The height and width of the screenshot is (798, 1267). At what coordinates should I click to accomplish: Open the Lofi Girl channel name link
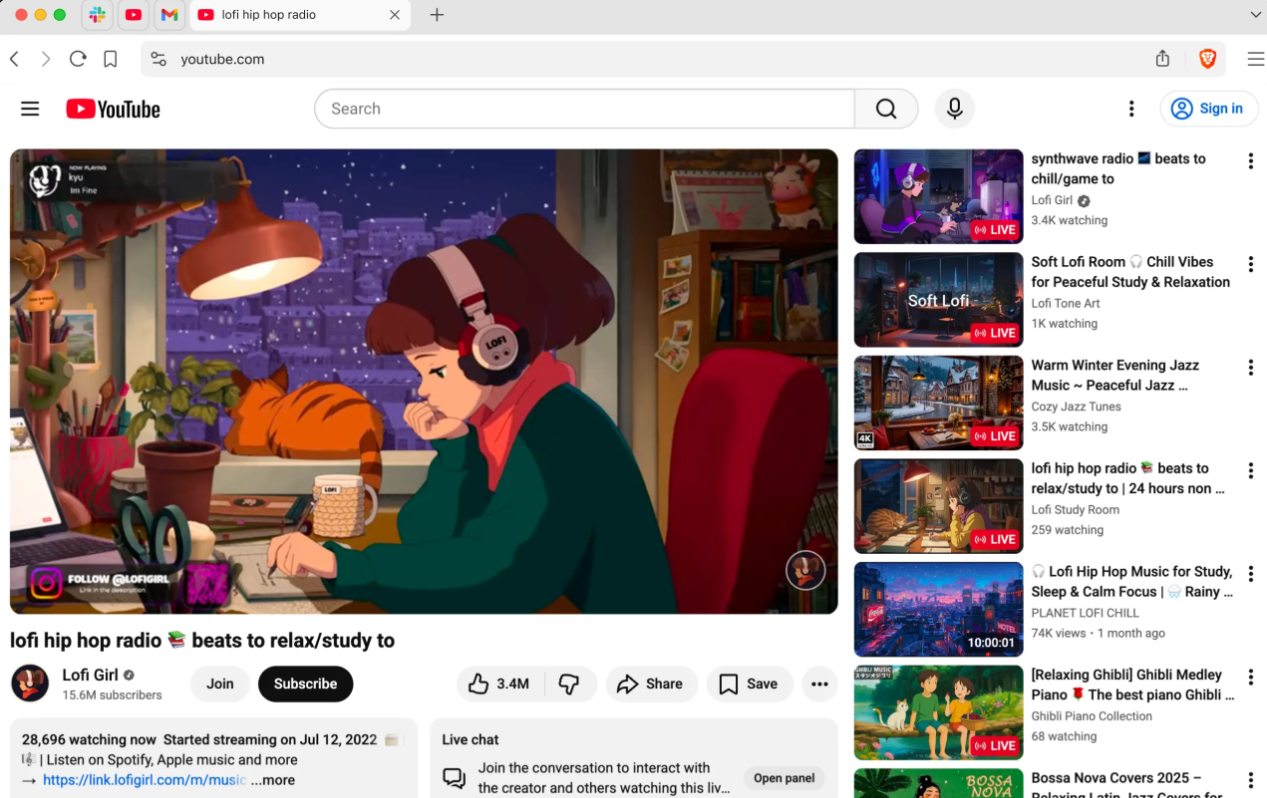coord(91,674)
